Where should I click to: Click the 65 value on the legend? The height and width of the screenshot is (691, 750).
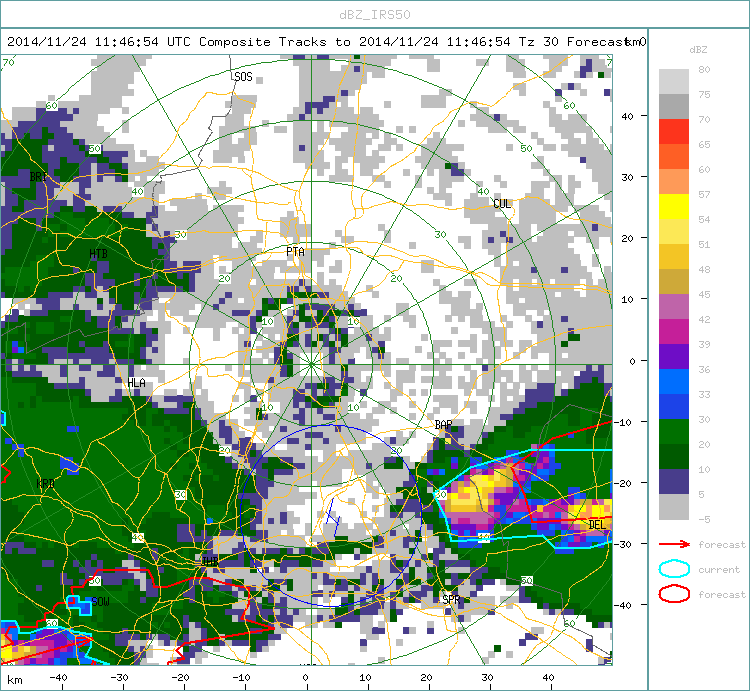(704, 144)
